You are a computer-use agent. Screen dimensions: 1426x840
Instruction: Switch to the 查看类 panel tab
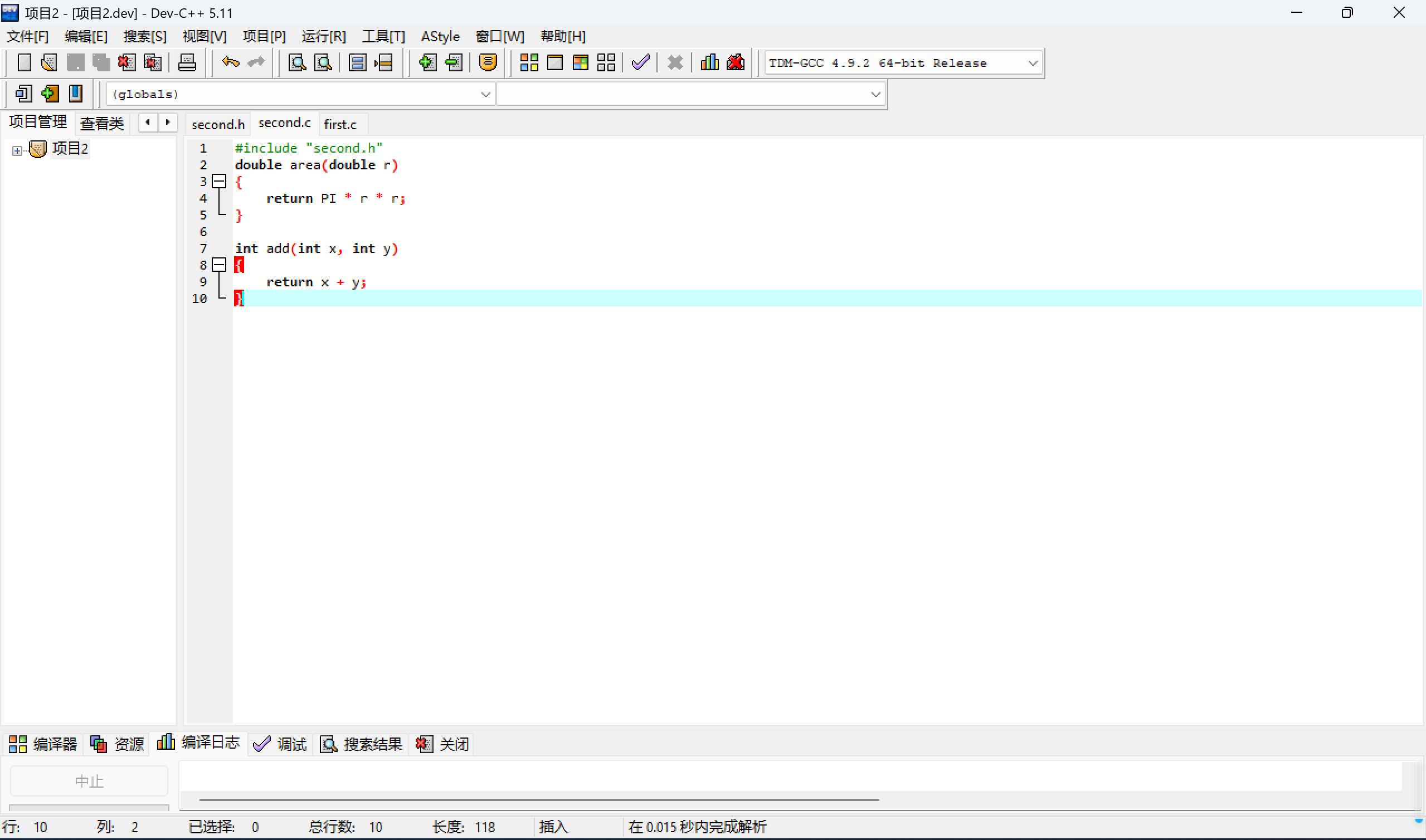click(102, 123)
